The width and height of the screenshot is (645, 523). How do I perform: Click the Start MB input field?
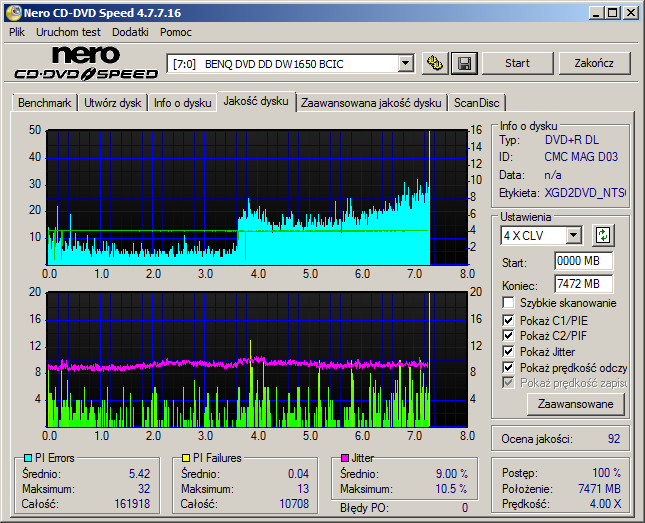(583, 261)
